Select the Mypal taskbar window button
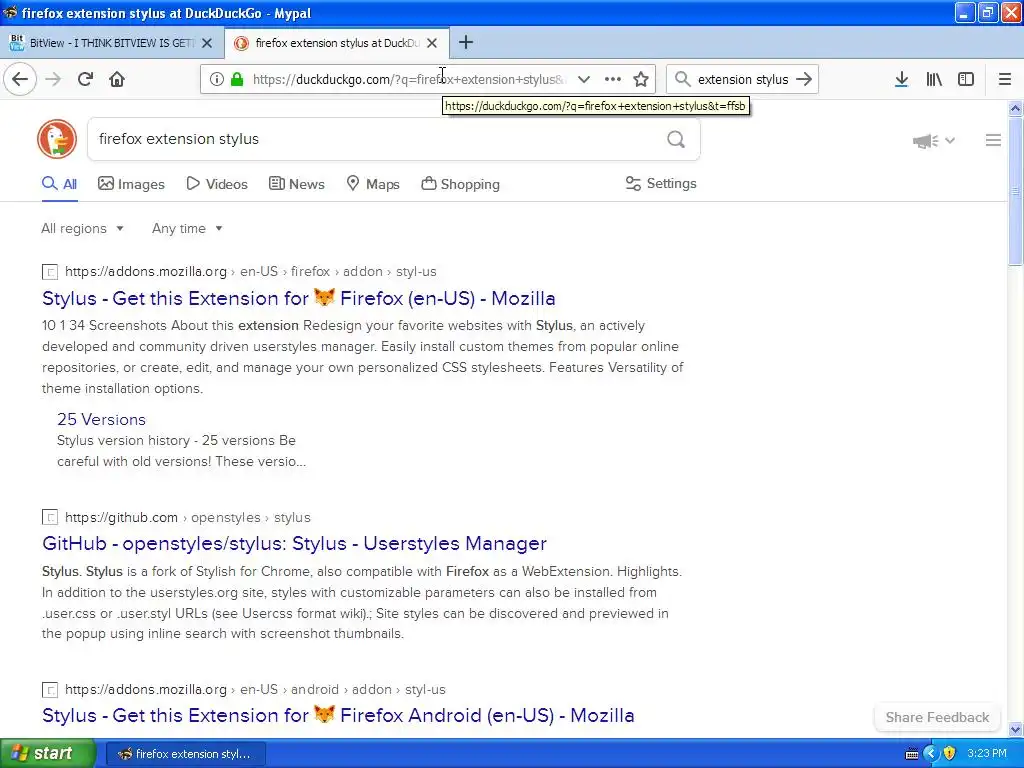The image size is (1024, 768). pyautogui.click(x=185, y=754)
